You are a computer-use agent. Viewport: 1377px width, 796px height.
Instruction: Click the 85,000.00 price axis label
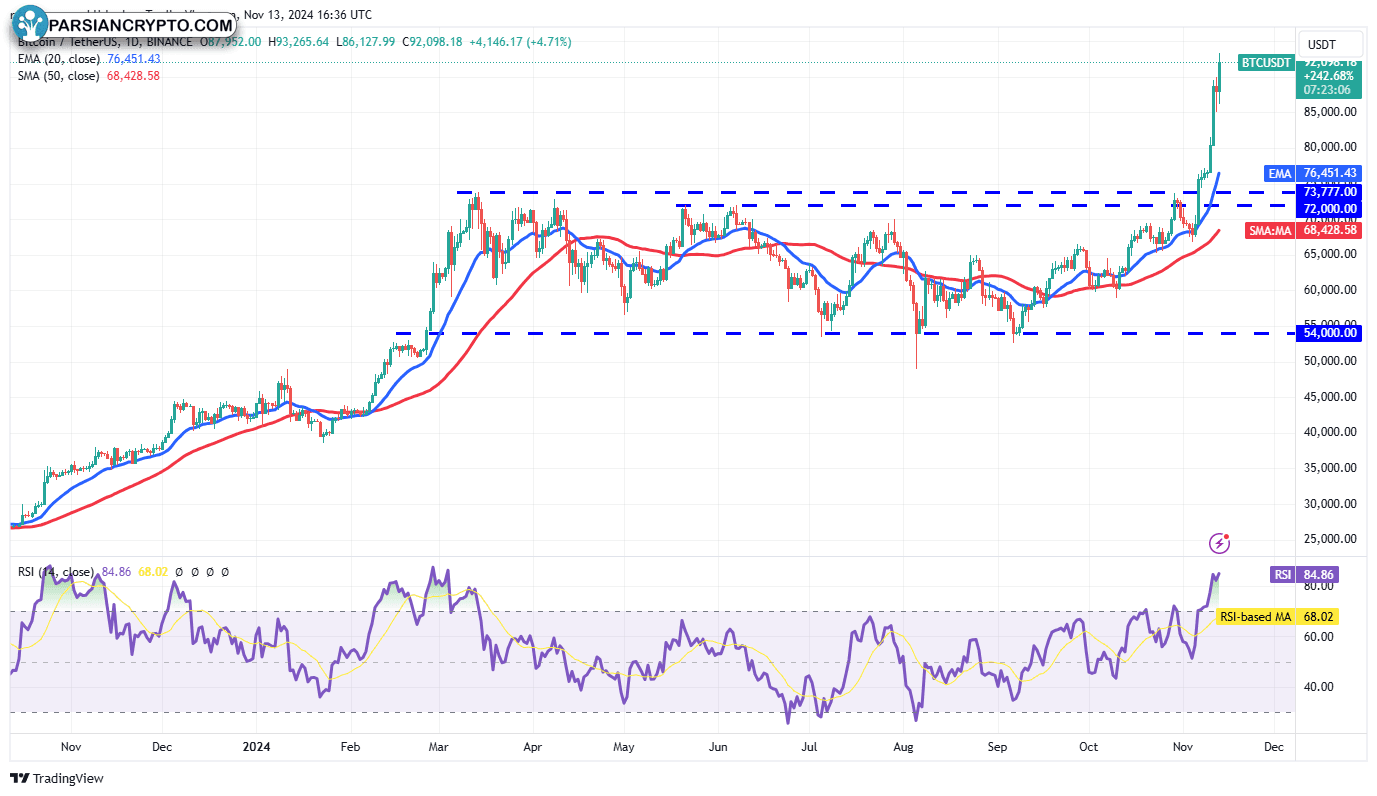(x=1328, y=112)
